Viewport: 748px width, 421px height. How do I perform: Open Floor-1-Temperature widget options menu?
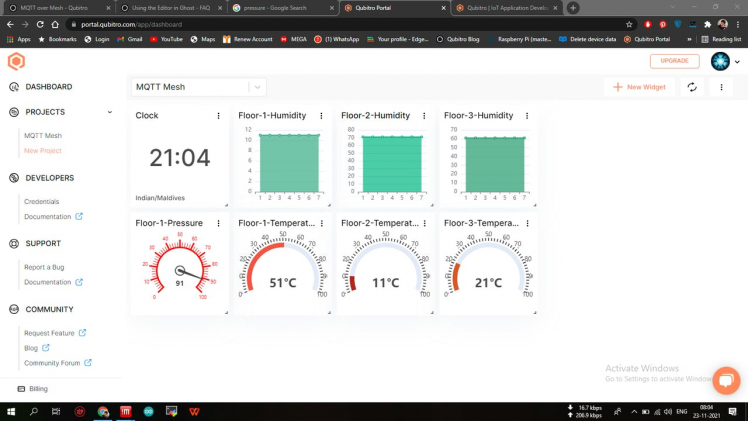tap(322, 223)
